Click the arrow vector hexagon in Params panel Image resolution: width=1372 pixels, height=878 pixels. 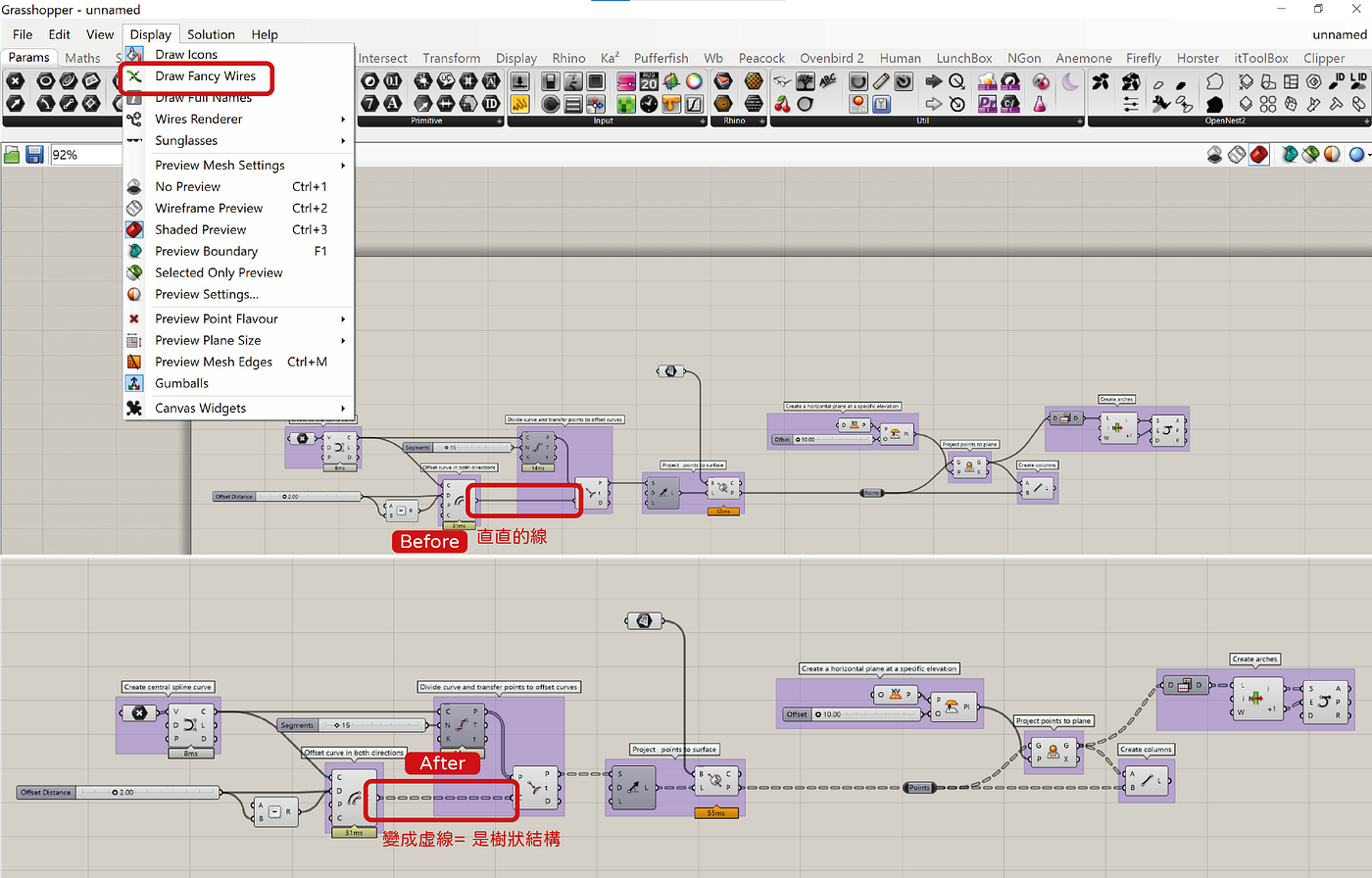[16, 103]
